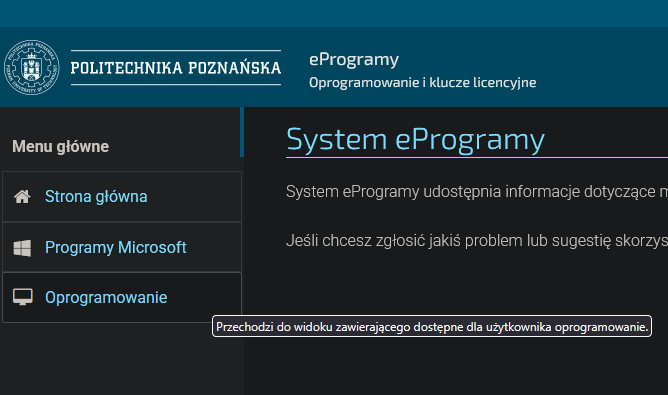Open the Strona główna menu item
Viewport: 668px width, 395px height.
click(x=122, y=196)
